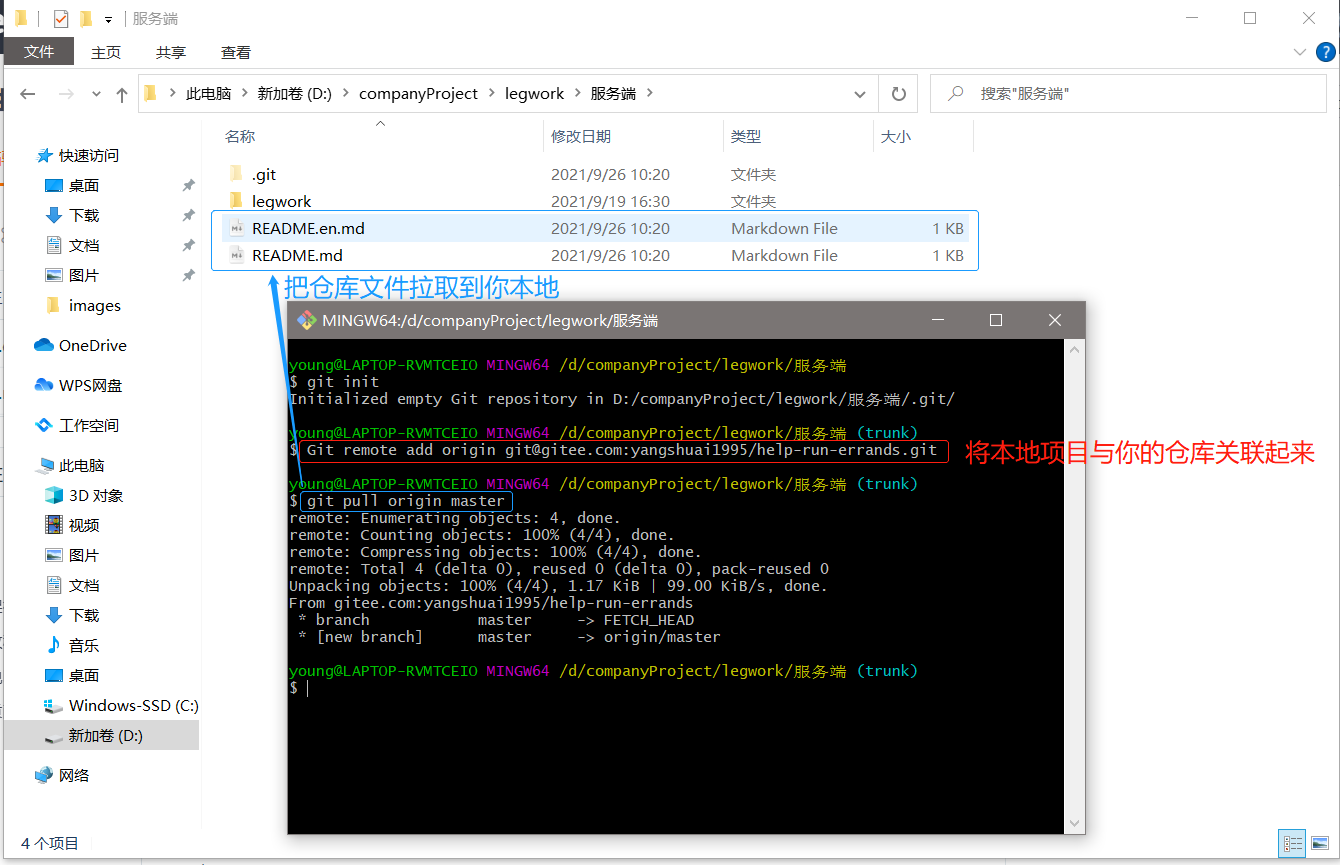Expand the ribbon with the chevron
Image resolution: width=1340 pixels, height=865 pixels.
click(x=1299, y=52)
